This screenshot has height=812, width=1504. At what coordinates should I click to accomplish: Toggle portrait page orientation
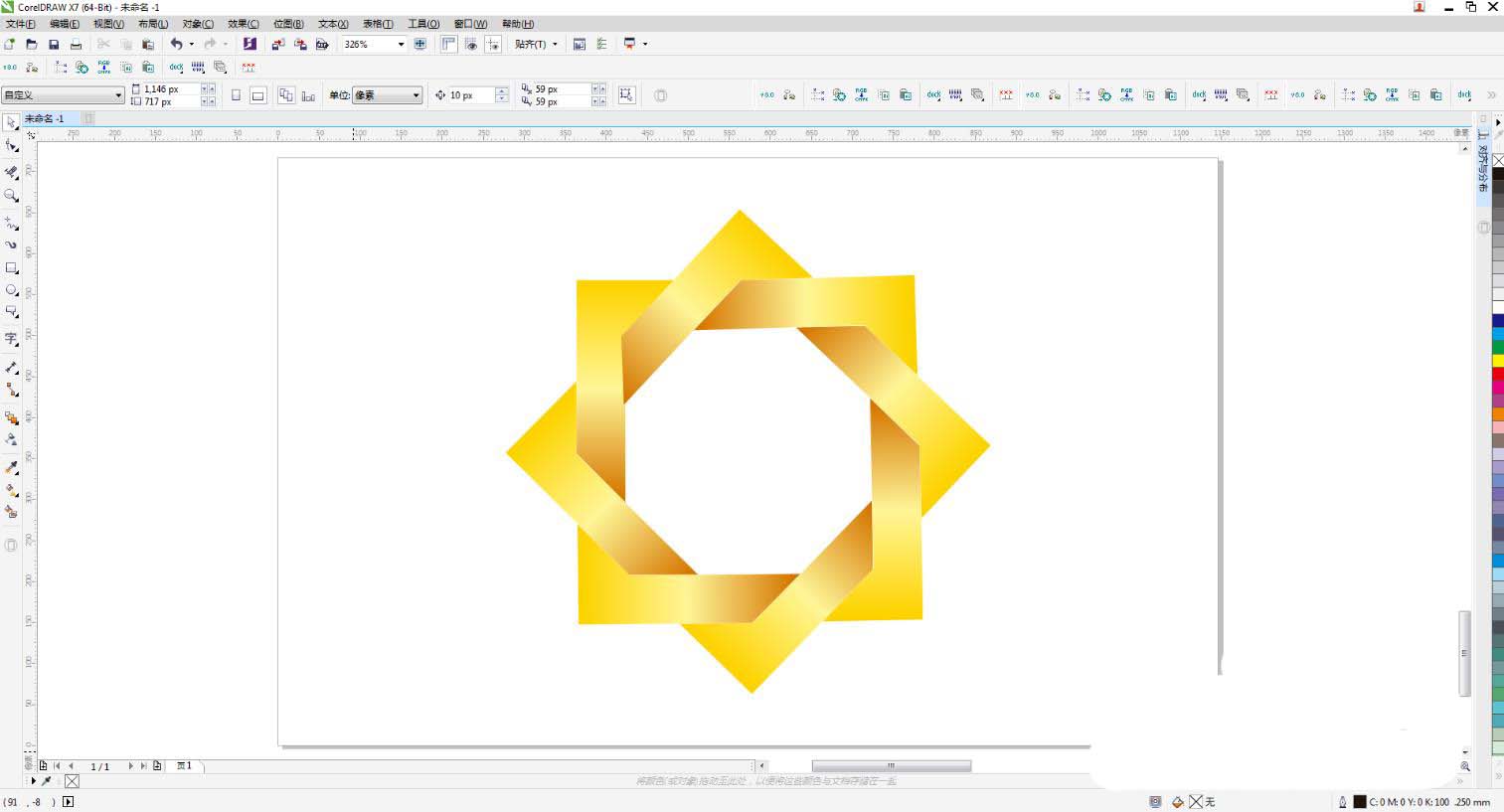point(236,95)
